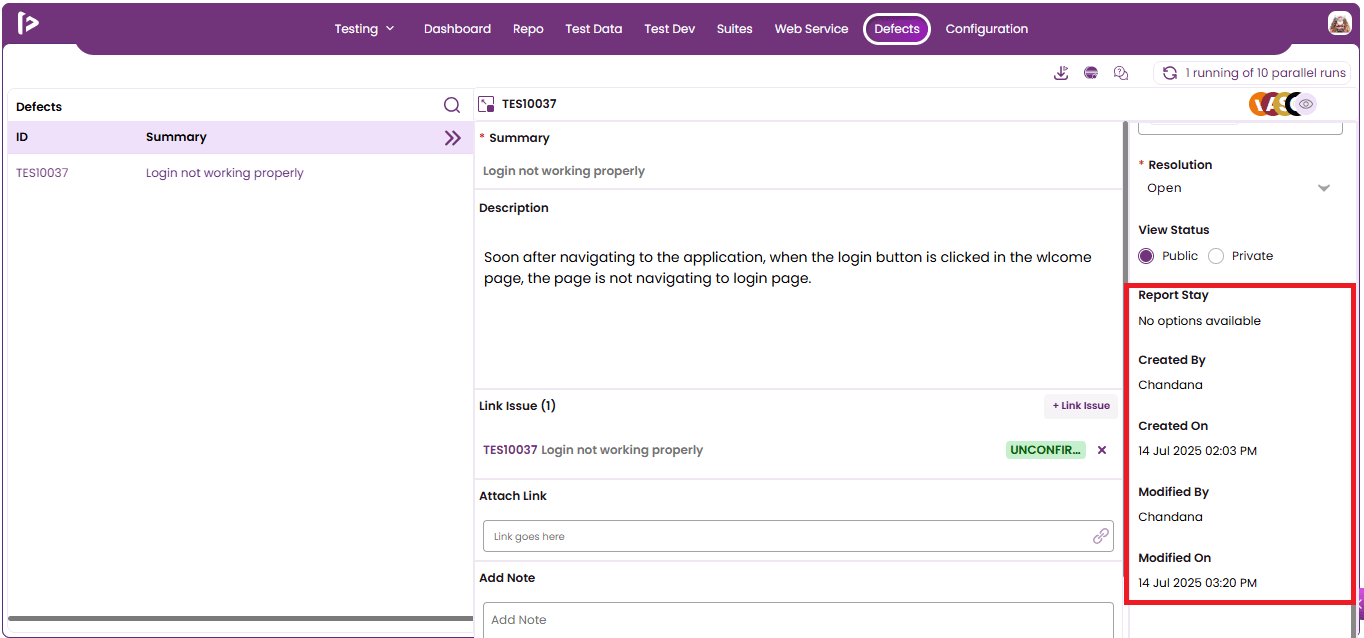Click the Created On date 14 Jul 2025 02:03 PM

click(x=1197, y=451)
